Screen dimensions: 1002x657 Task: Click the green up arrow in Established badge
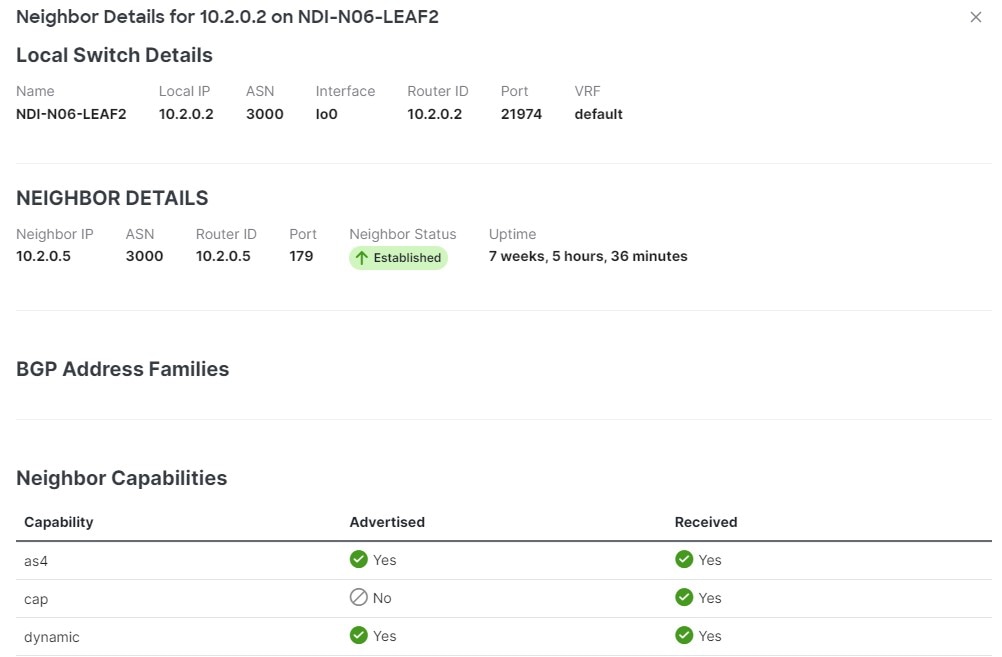362,258
